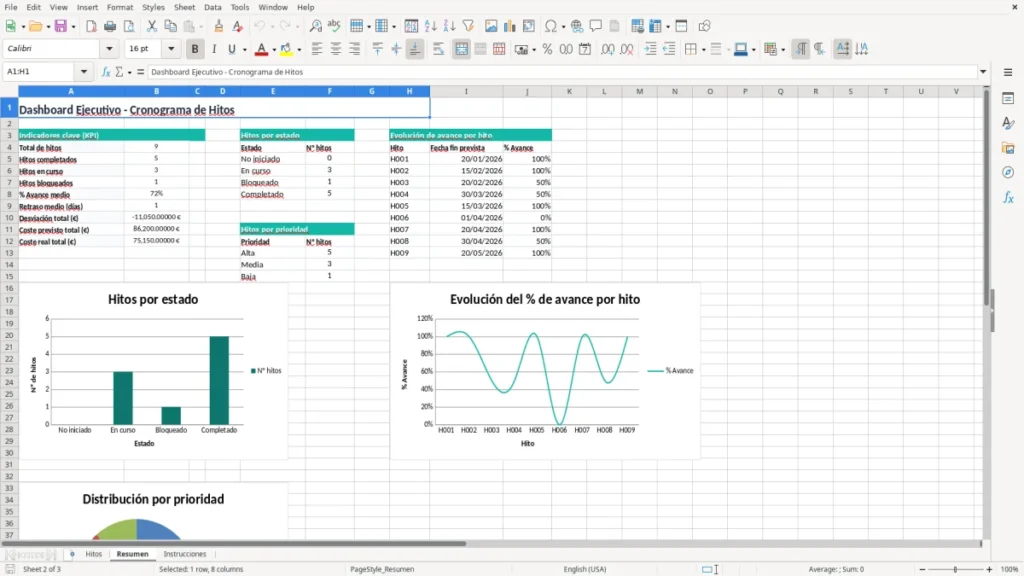This screenshot has height=576, width=1024.
Task: Click the Insert Image icon
Action: (491, 26)
